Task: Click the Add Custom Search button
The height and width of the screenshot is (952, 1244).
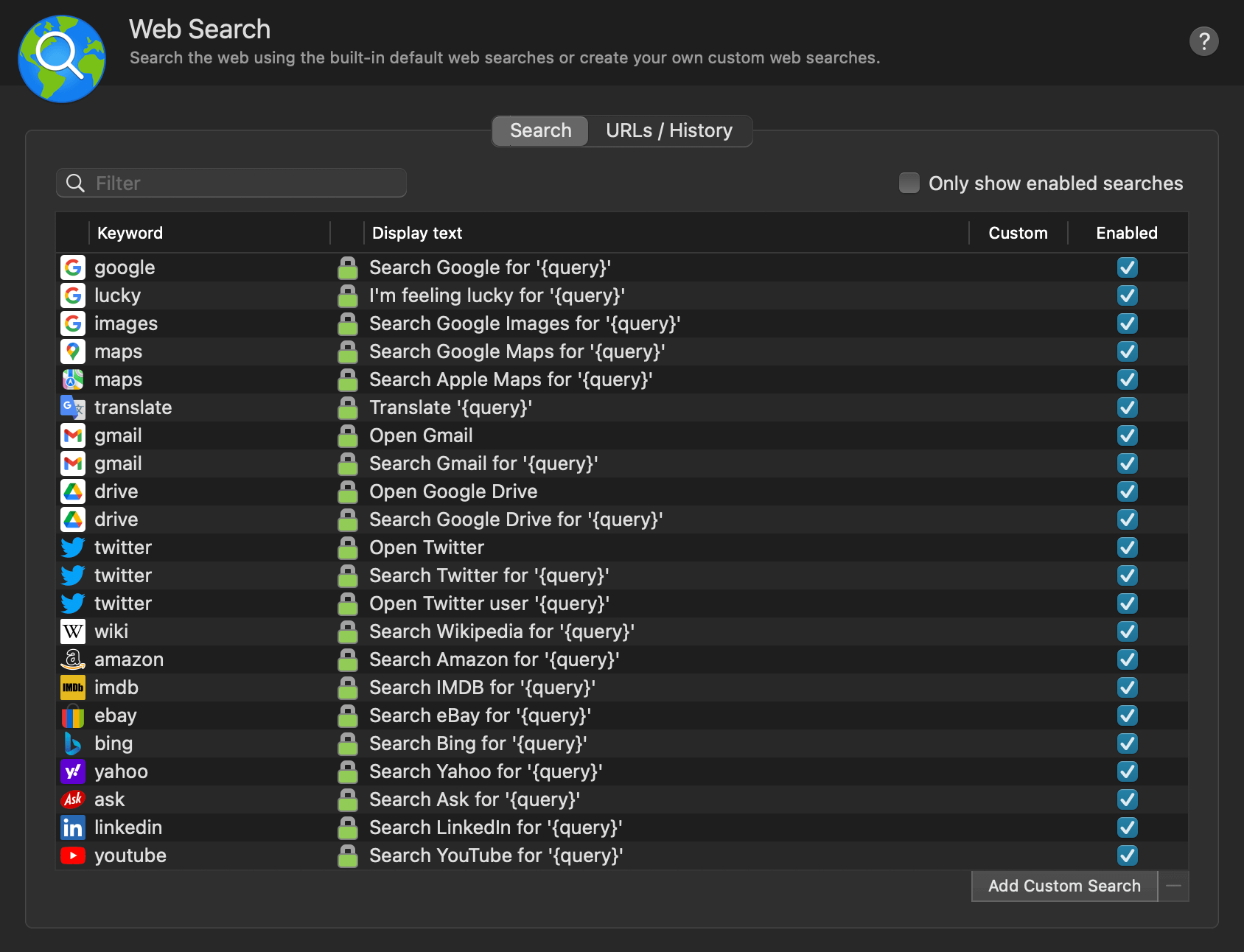Action: pos(1064,886)
